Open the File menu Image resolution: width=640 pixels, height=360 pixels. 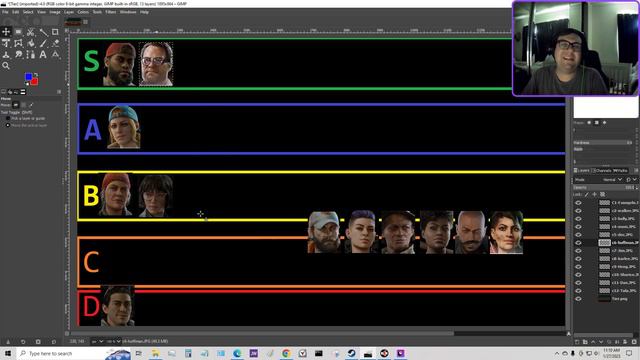[x=5, y=12]
